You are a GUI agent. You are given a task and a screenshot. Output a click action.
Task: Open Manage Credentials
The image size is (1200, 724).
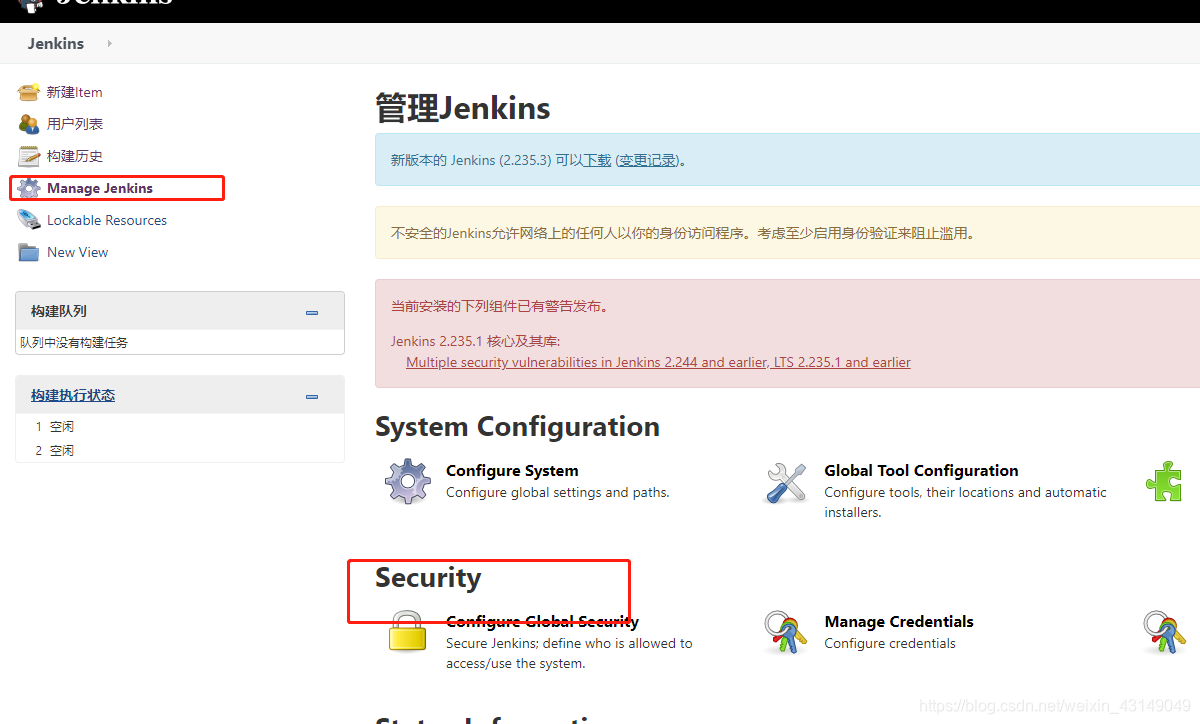[x=899, y=621]
